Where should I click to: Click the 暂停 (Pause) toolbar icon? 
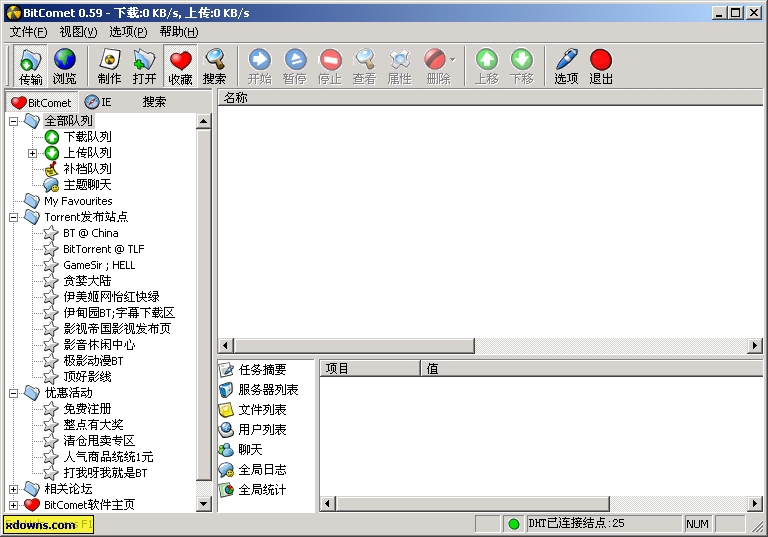(x=295, y=66)
